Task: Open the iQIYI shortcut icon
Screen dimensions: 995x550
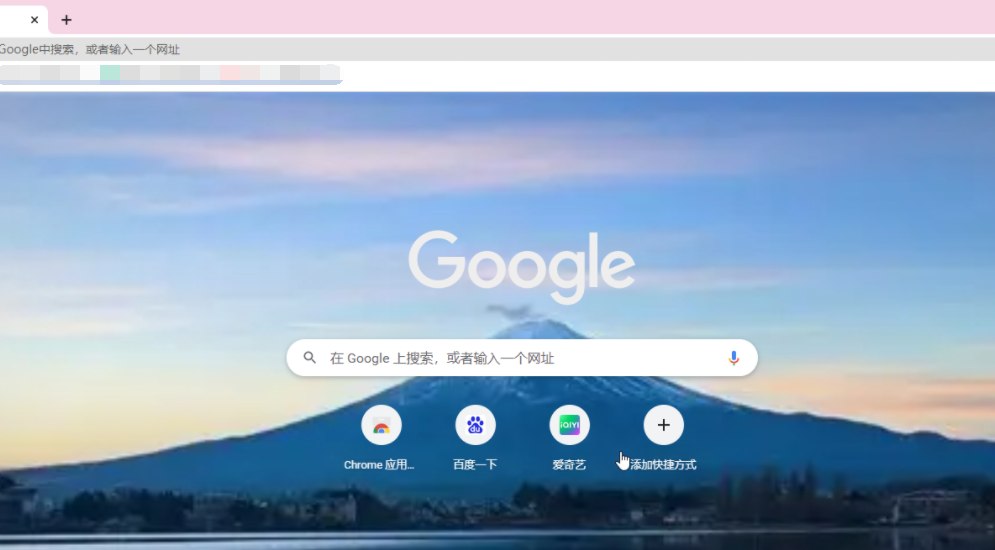Action: [x=569, y=425]
